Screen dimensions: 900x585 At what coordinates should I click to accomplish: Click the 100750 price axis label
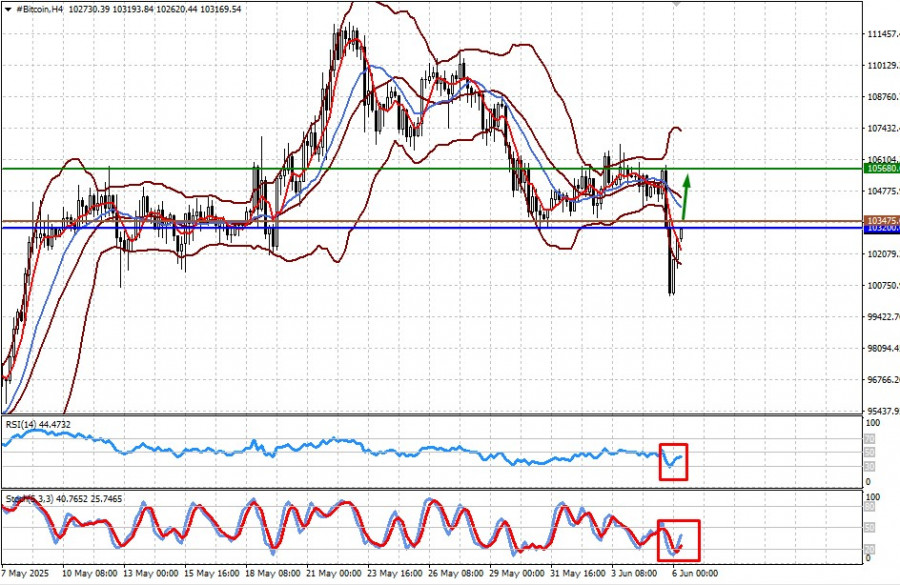point(883,285)
